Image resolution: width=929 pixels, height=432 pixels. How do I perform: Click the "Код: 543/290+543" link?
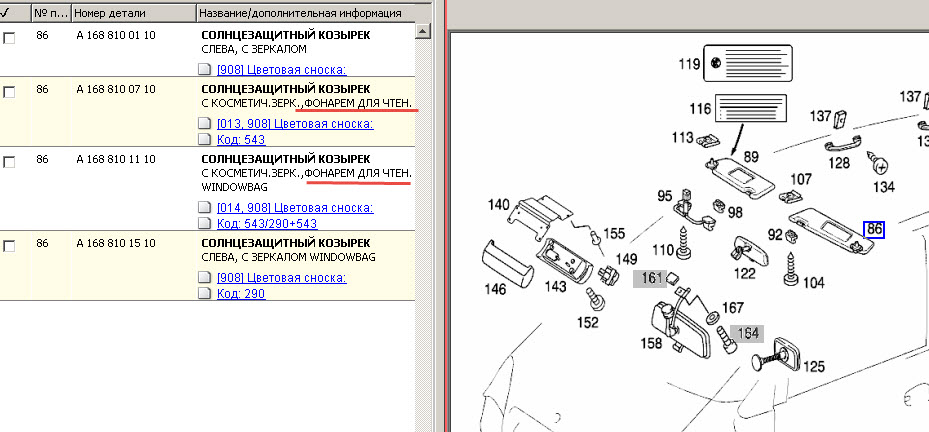point(267,223)
